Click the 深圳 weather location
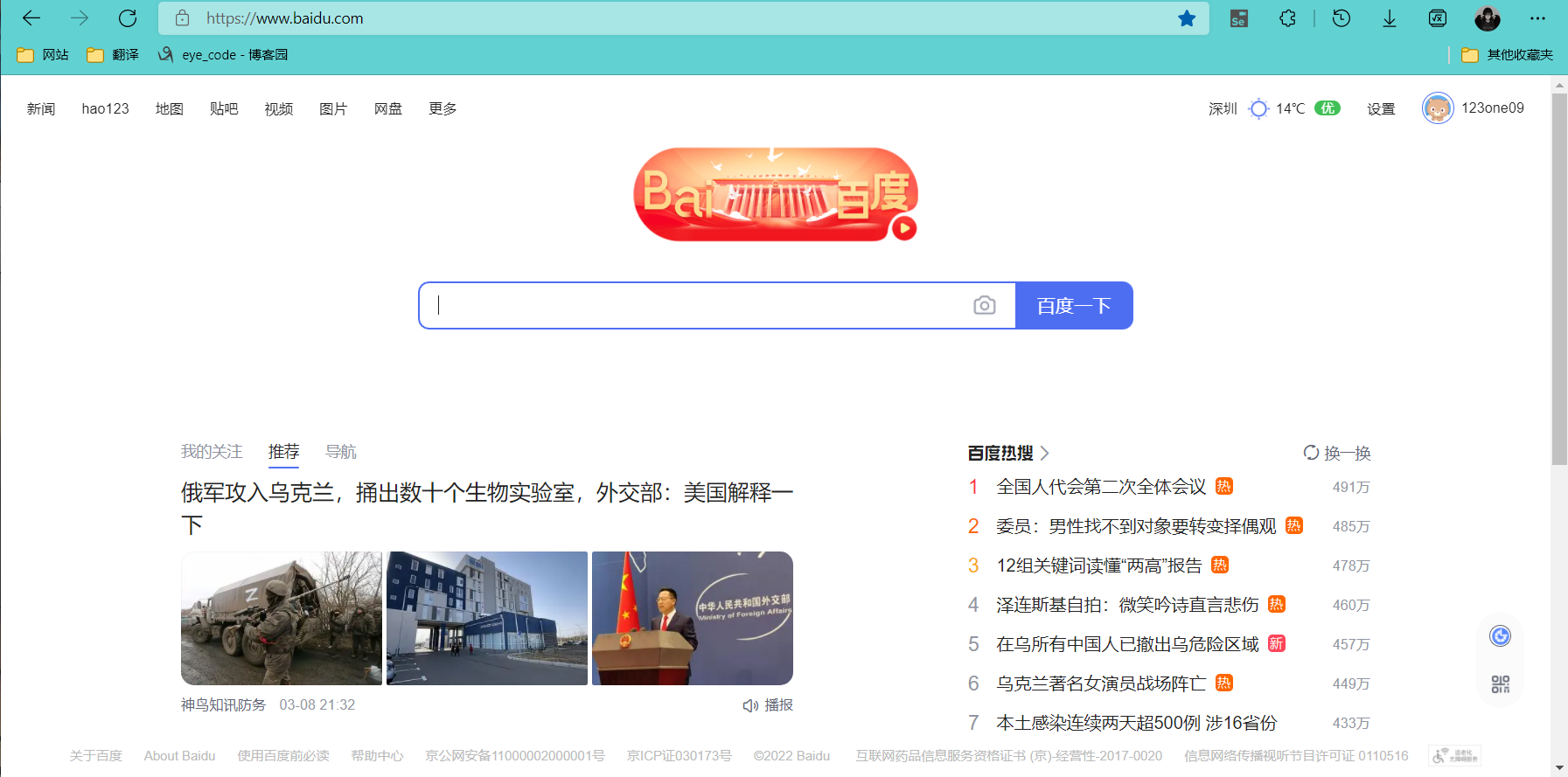This screenshot has height=777, width=1568. click(1223, 108)
